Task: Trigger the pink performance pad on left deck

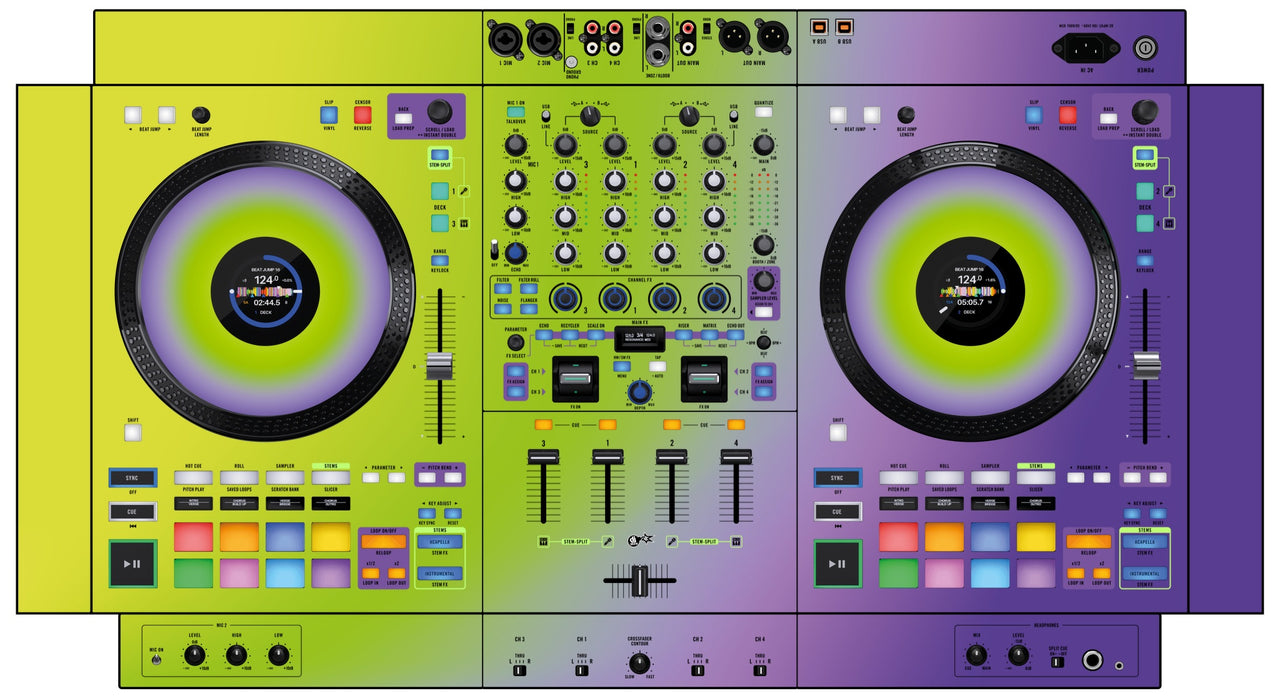Action: pyautogui.click(x=239, y=573)
